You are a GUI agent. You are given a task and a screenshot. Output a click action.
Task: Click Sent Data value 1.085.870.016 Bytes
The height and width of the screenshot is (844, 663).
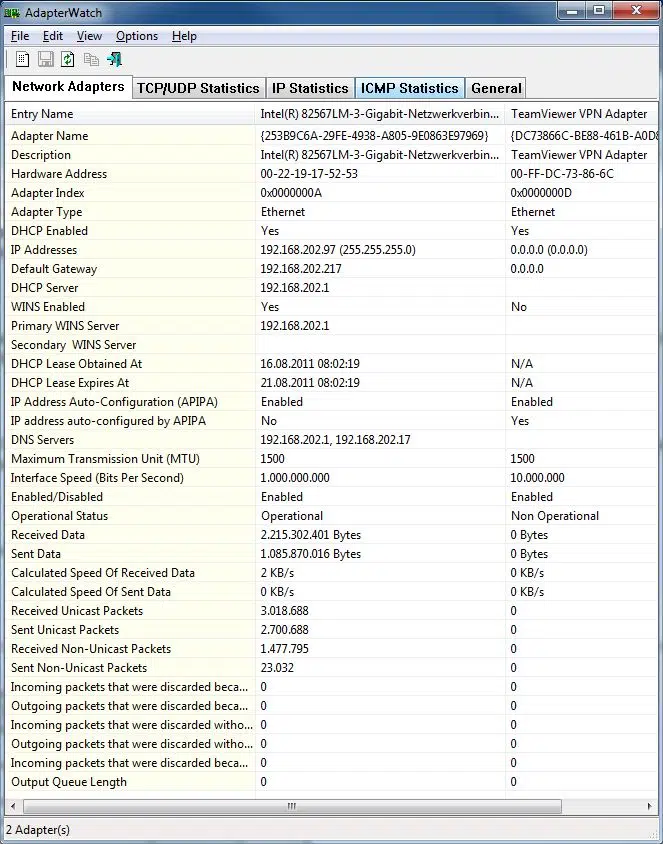[x=311, y=554]
